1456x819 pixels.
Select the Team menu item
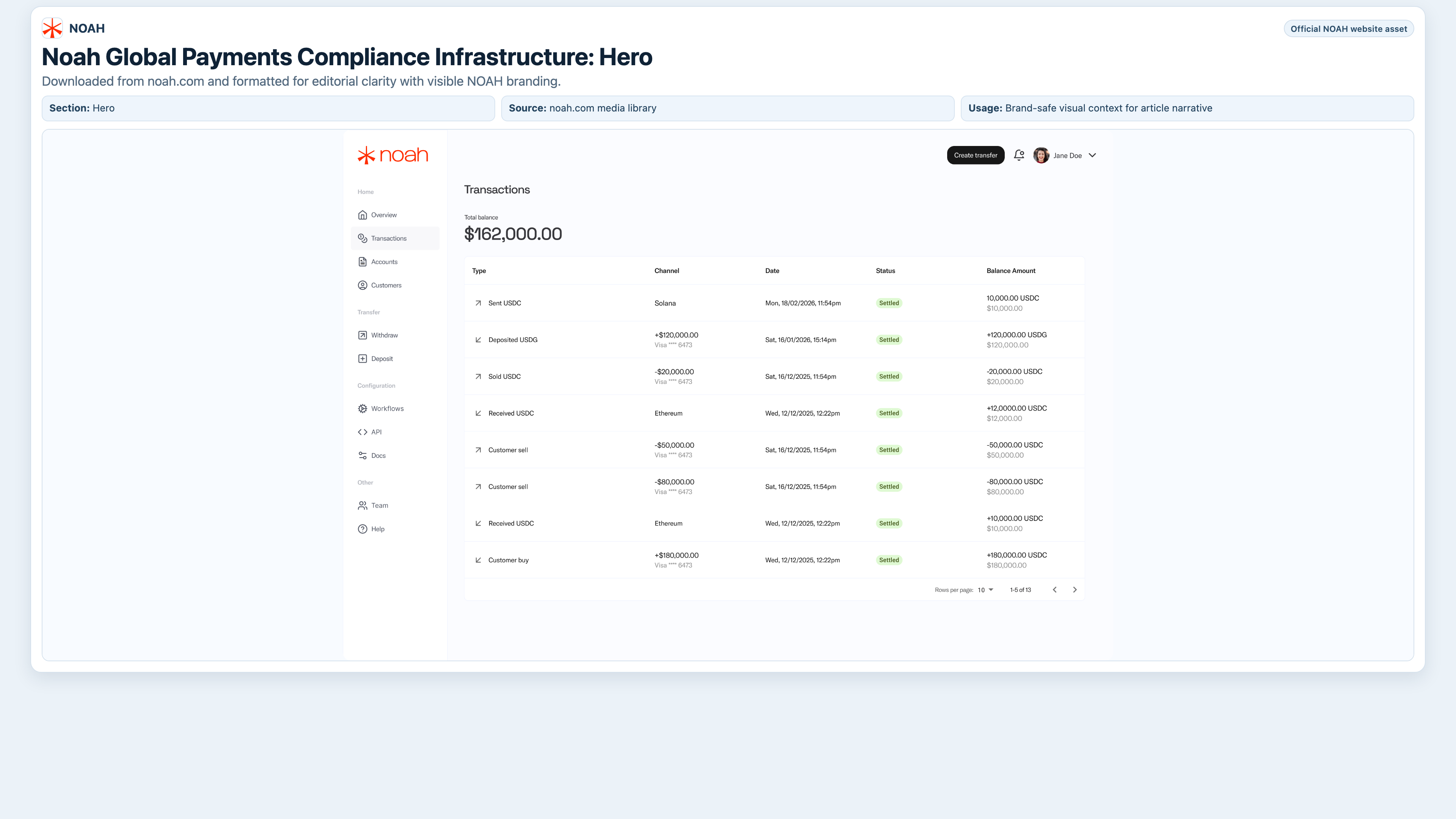(x=379, y=505)
